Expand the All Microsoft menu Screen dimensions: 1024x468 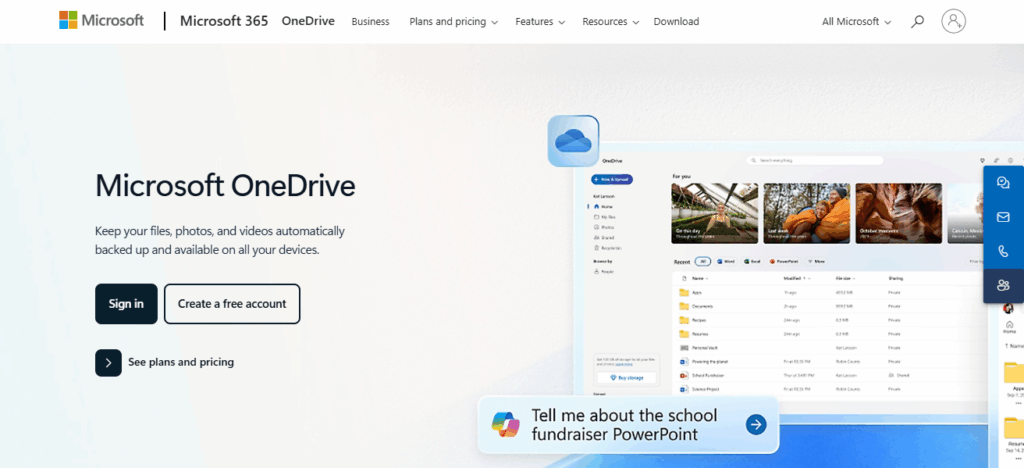point(856,22)
